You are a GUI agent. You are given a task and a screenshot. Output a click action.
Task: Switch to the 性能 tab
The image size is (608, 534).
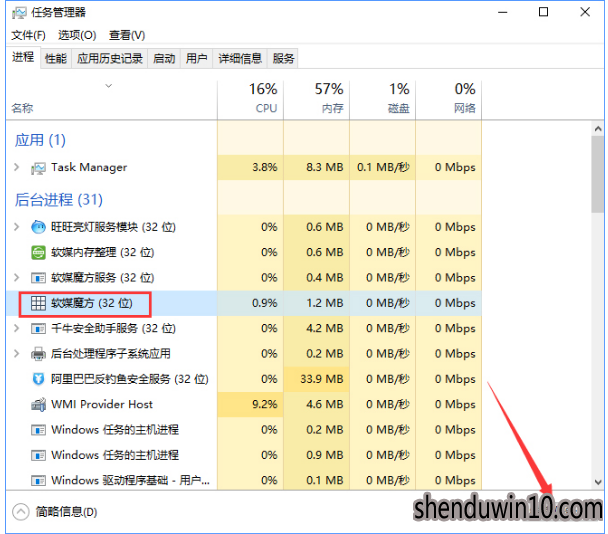[x=56, y=59]
